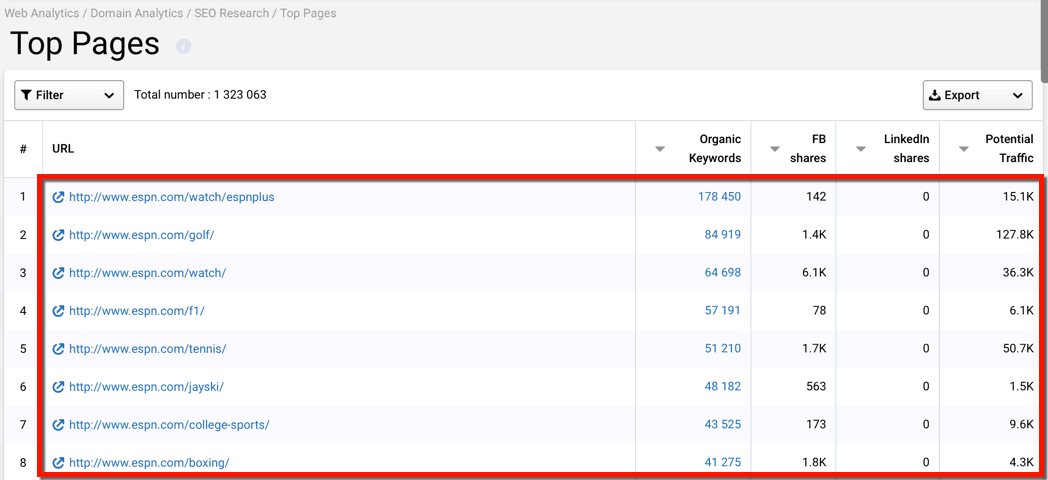
Task: Click potential traffic value 127.8K
Action: 1015,235
